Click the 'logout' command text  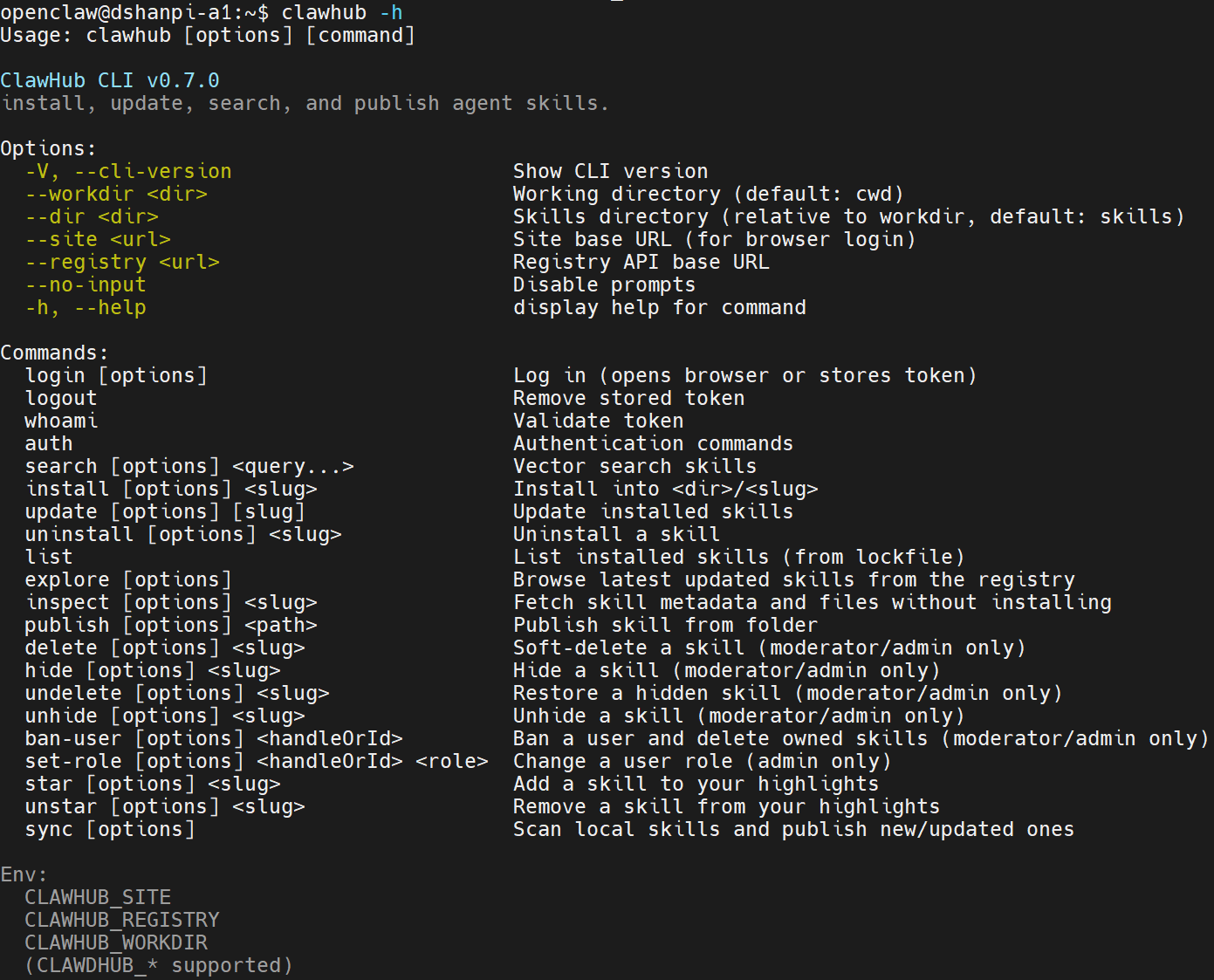coord(61,399)
